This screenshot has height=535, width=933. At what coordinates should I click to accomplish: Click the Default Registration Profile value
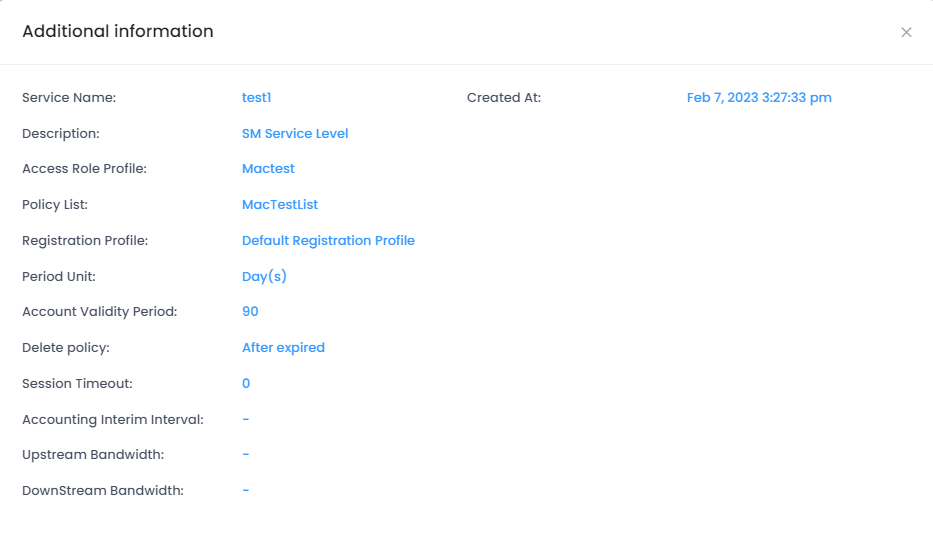click(328, 241)
